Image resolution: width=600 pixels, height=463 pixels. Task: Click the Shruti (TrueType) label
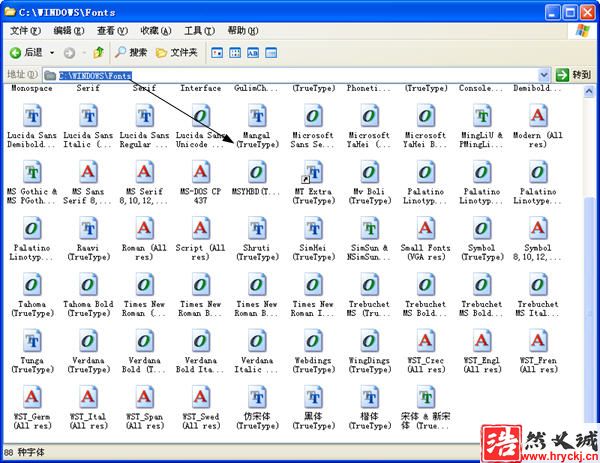tap(257, 253)
